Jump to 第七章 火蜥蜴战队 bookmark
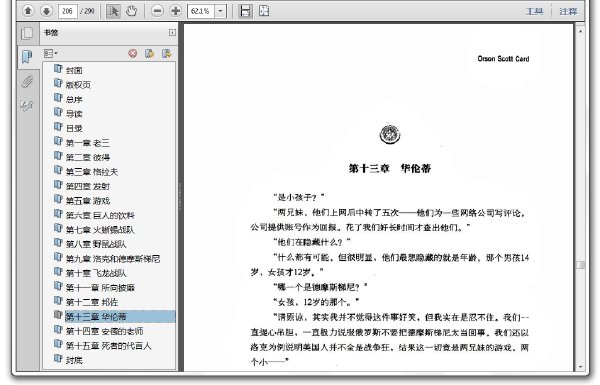 [x=100, y=230]
